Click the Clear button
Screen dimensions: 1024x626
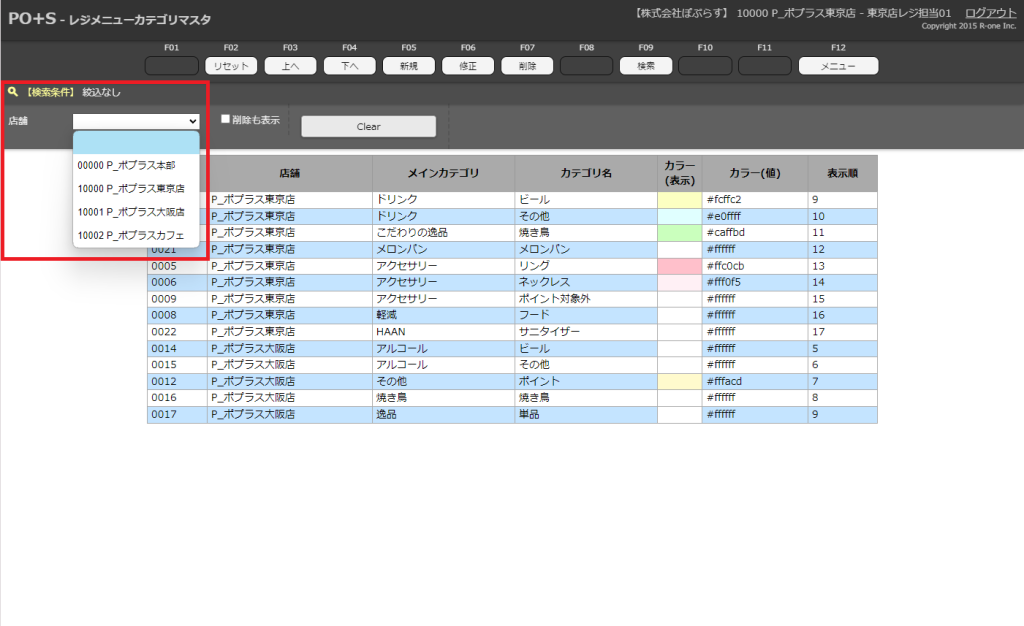pyautogui.click(x=368, y=127)
